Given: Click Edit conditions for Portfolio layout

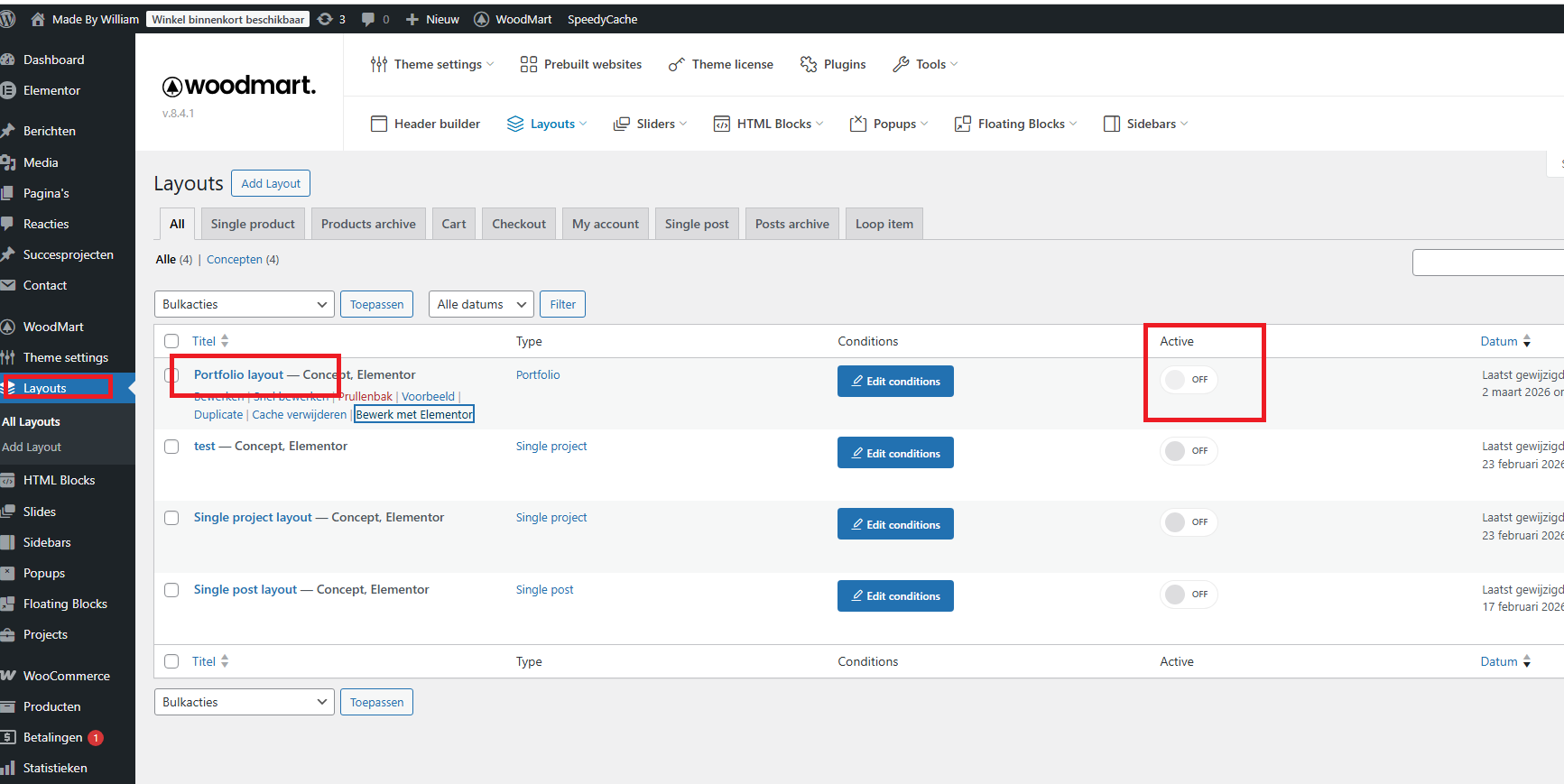Looking at the screenshot, I should point(895,381).
